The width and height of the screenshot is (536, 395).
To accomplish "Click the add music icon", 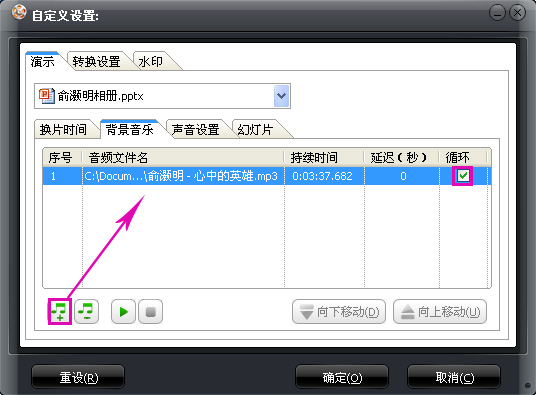I will coord(60,311).
